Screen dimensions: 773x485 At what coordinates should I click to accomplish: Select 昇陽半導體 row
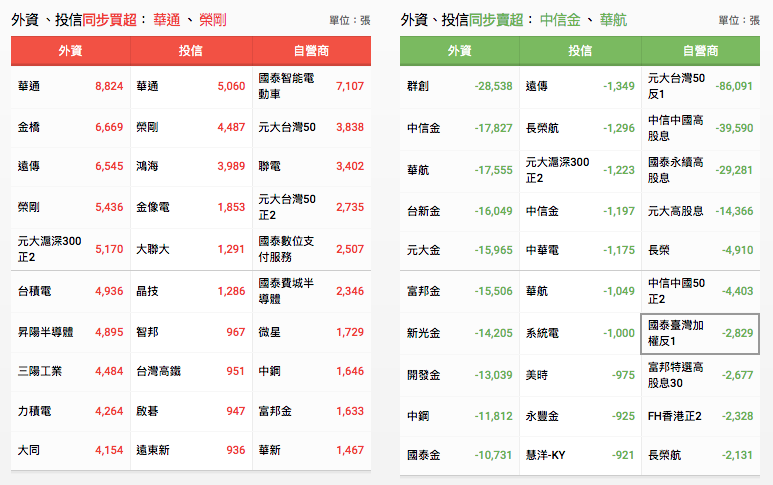tap(70, 332)
